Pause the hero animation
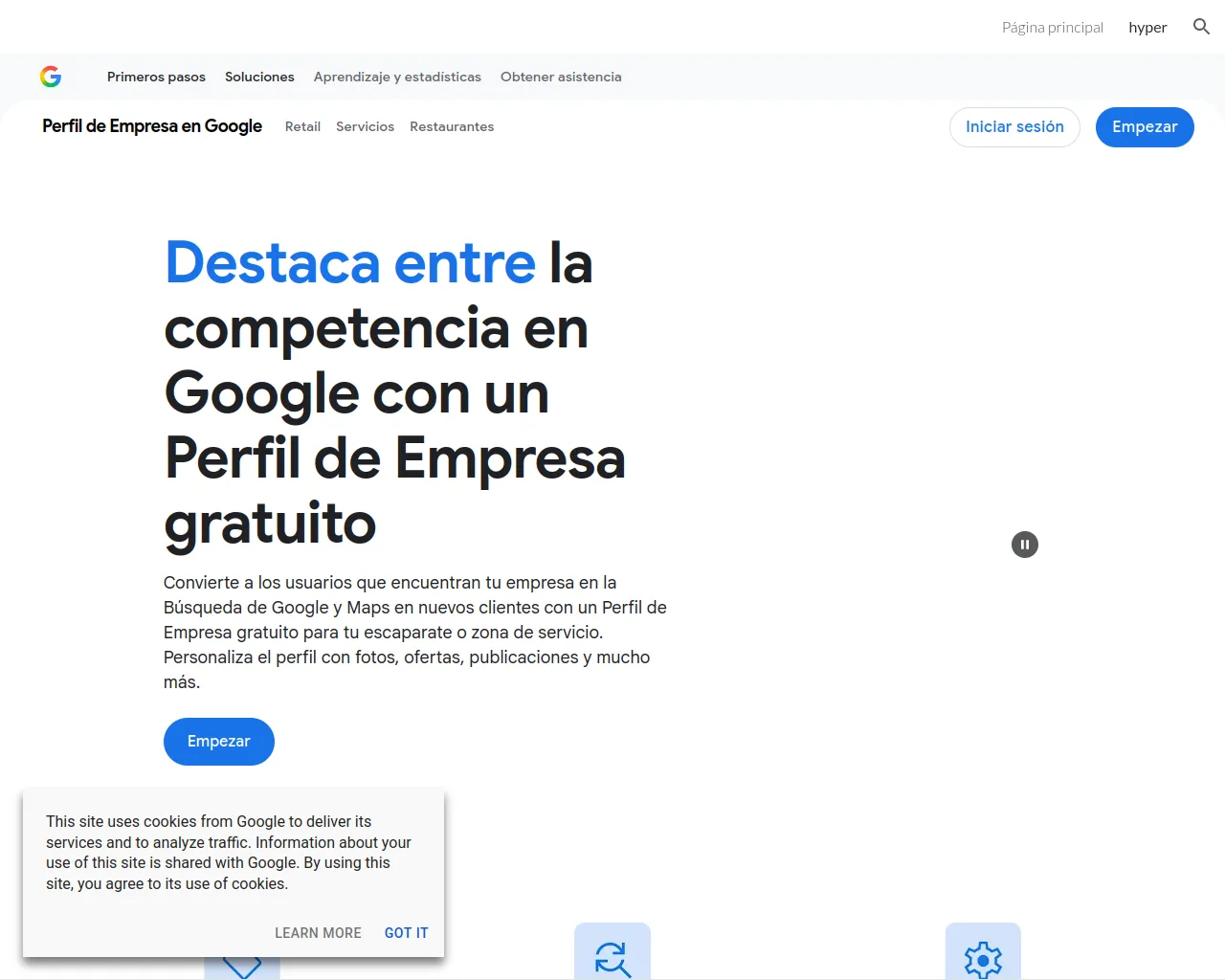 1025,545
